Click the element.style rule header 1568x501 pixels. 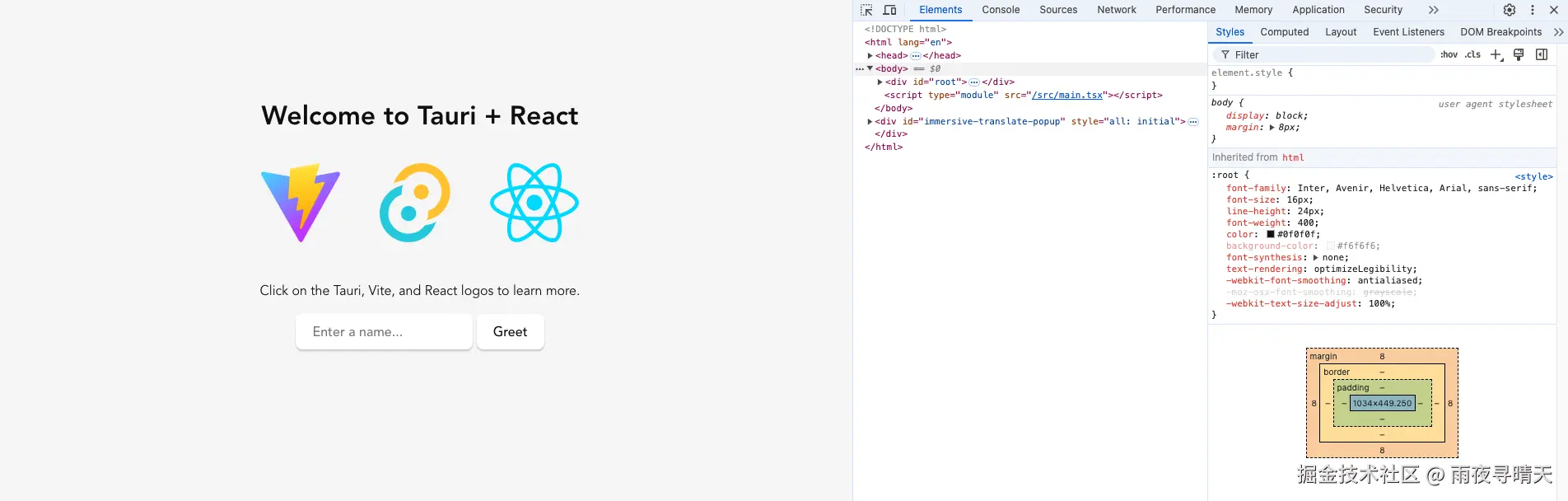coord(1252,73)
